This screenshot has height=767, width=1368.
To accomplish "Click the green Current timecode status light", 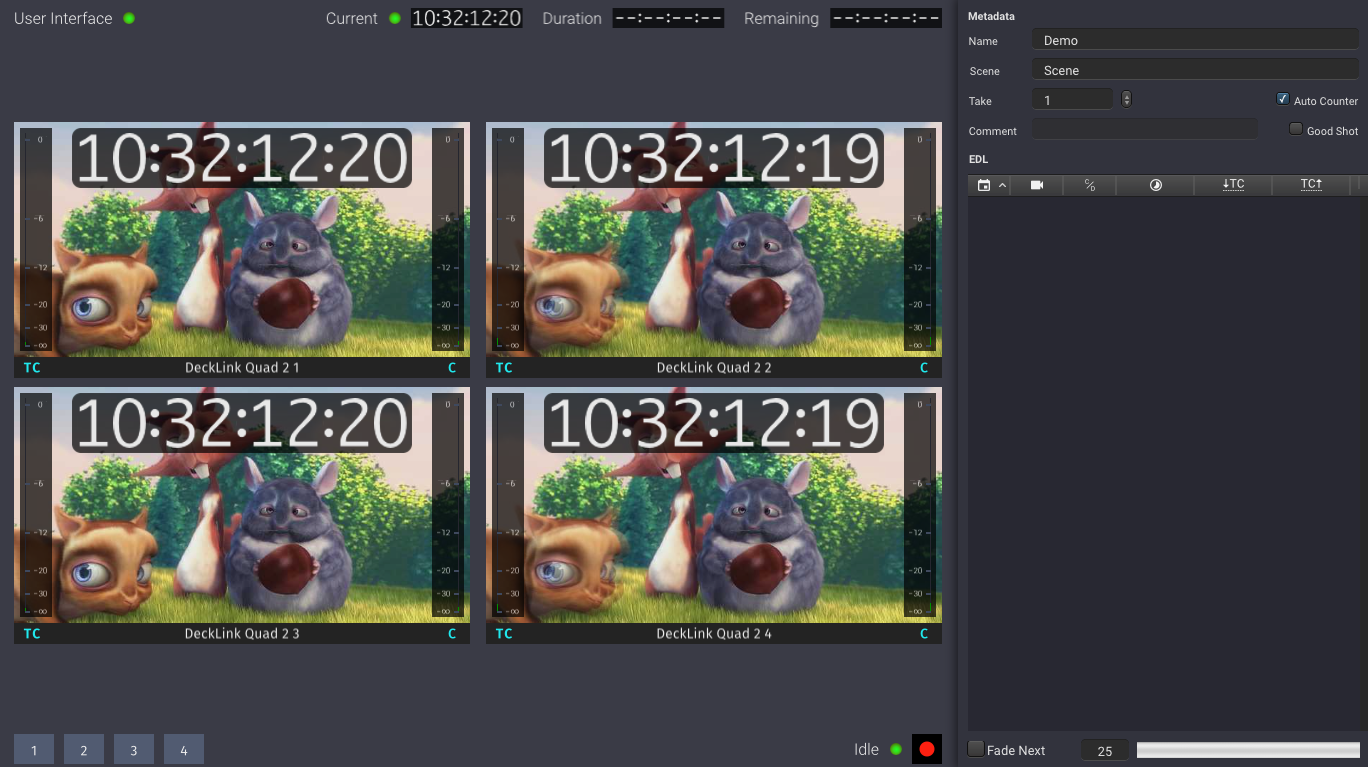I will (395, 18).
